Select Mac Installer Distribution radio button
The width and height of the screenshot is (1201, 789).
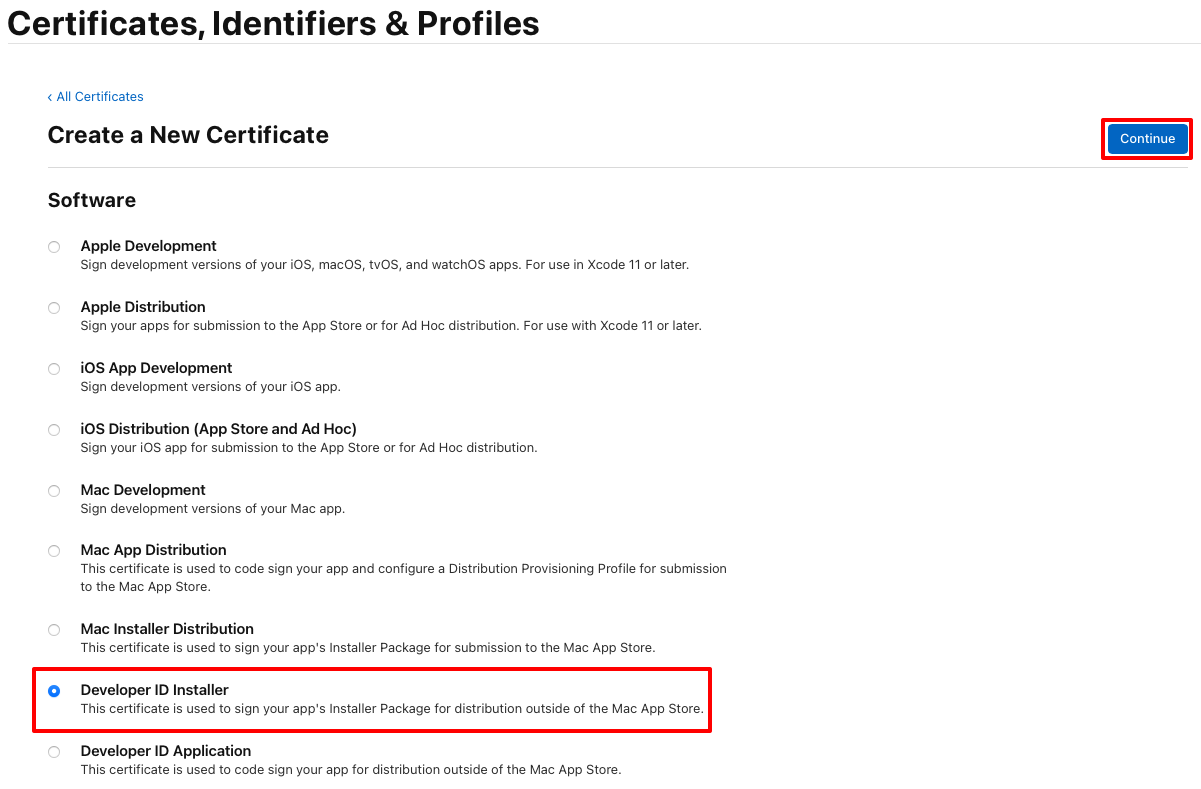[x=54, y=630]
